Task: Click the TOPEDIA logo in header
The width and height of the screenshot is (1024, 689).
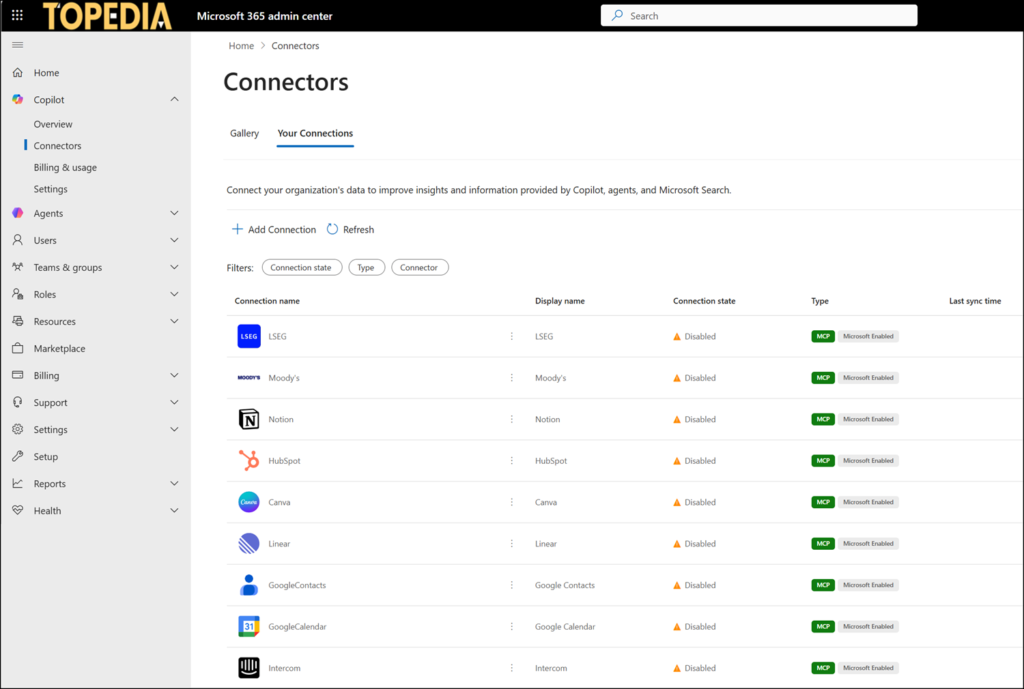Action: (x=107, y=16)
